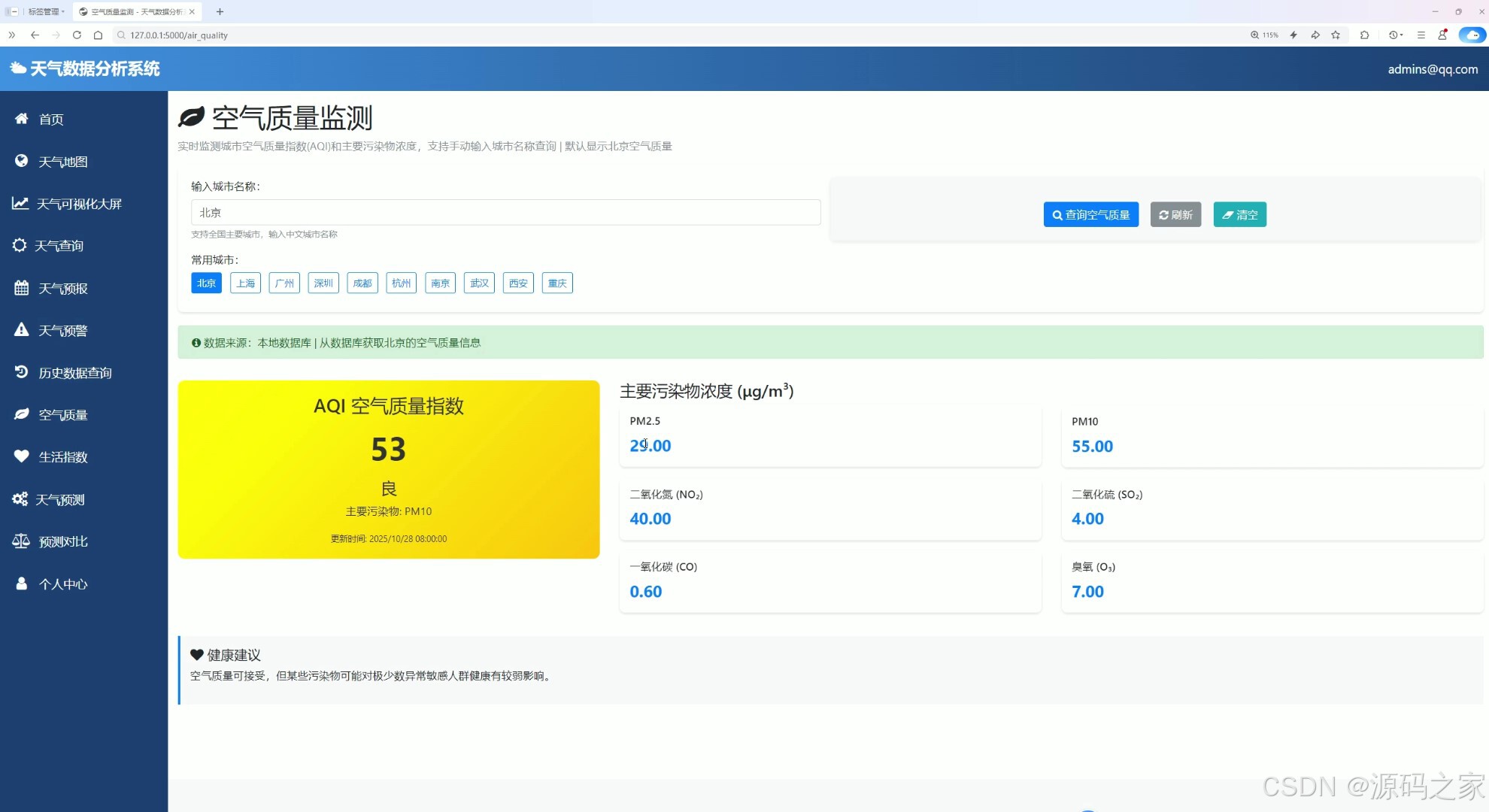This screenshot has width=1489, height=812.
Task: Go to 首页 menu item
Action: coord(51,119)
